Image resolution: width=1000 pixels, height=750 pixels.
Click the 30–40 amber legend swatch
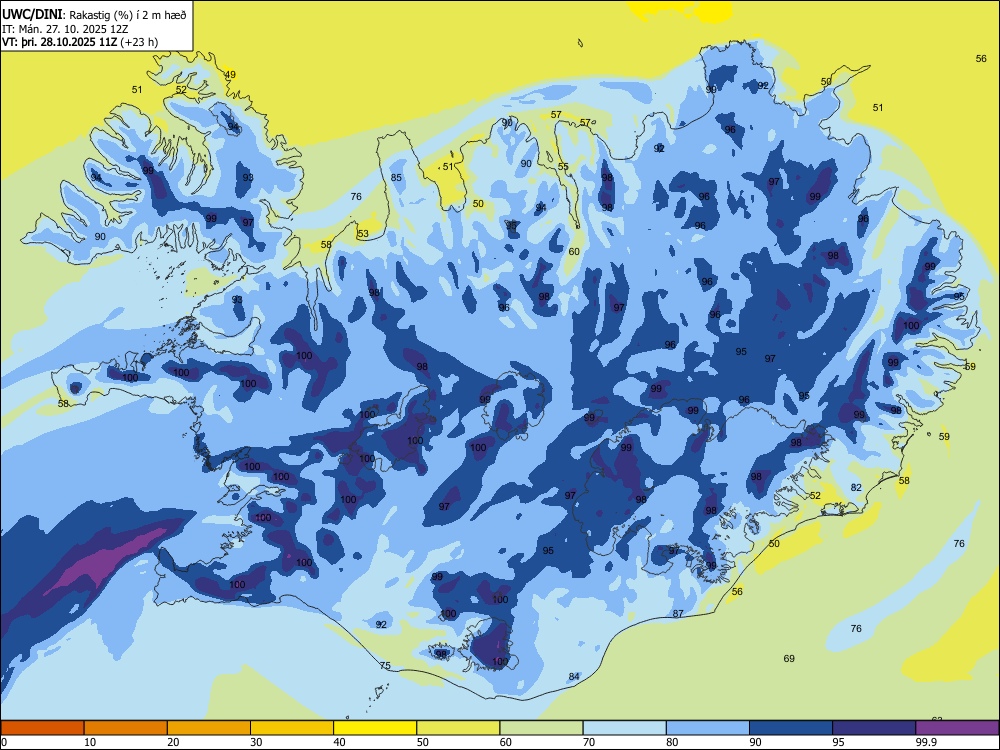292,728
